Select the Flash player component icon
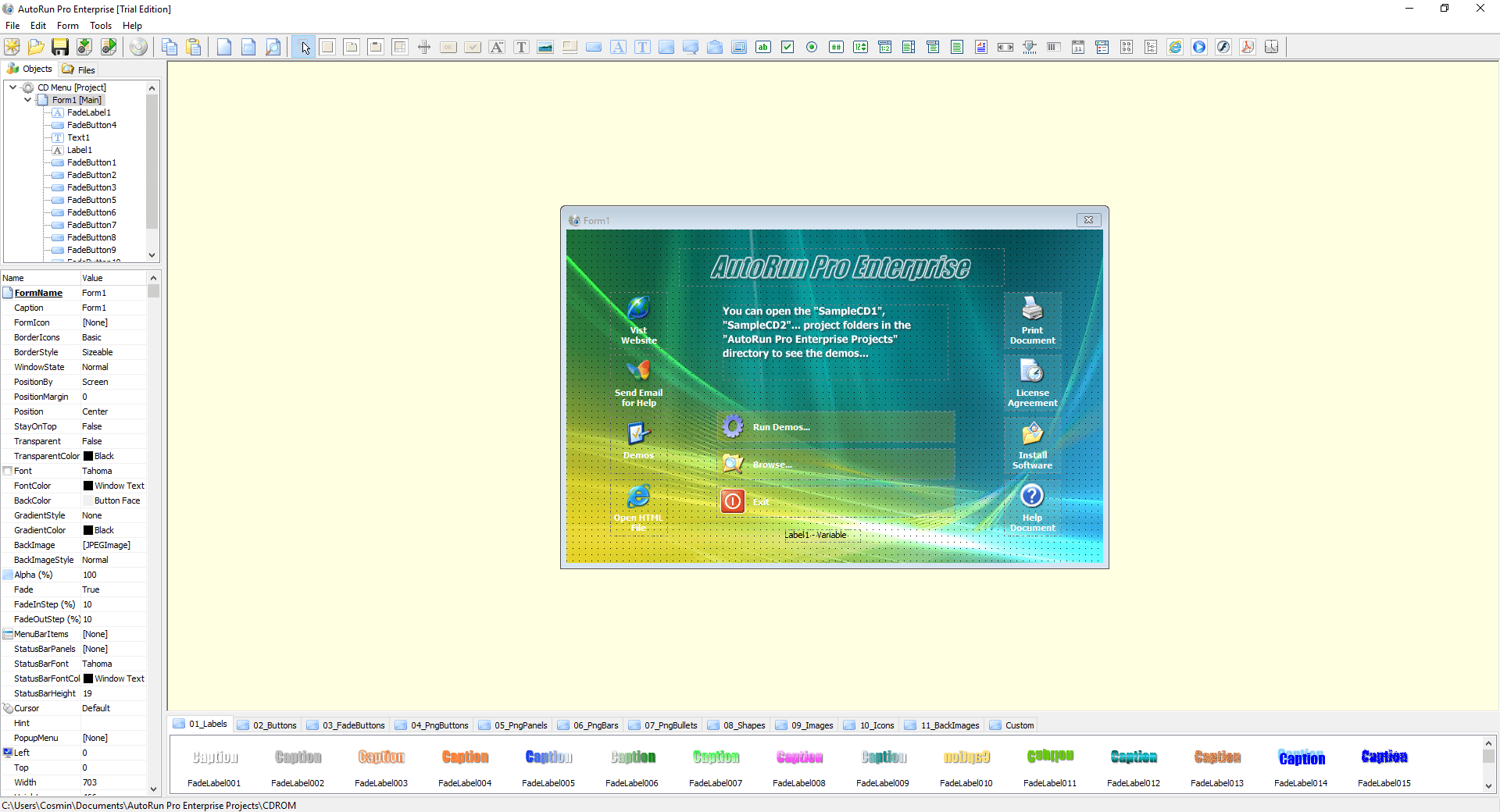 click(1223, 47)
